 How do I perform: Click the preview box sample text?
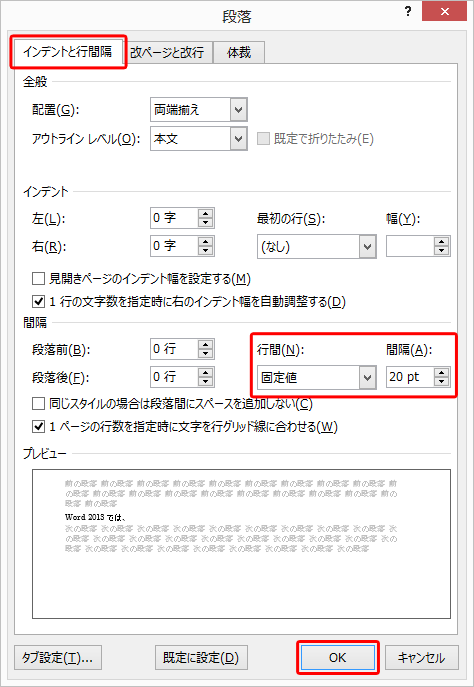point(96,517)
